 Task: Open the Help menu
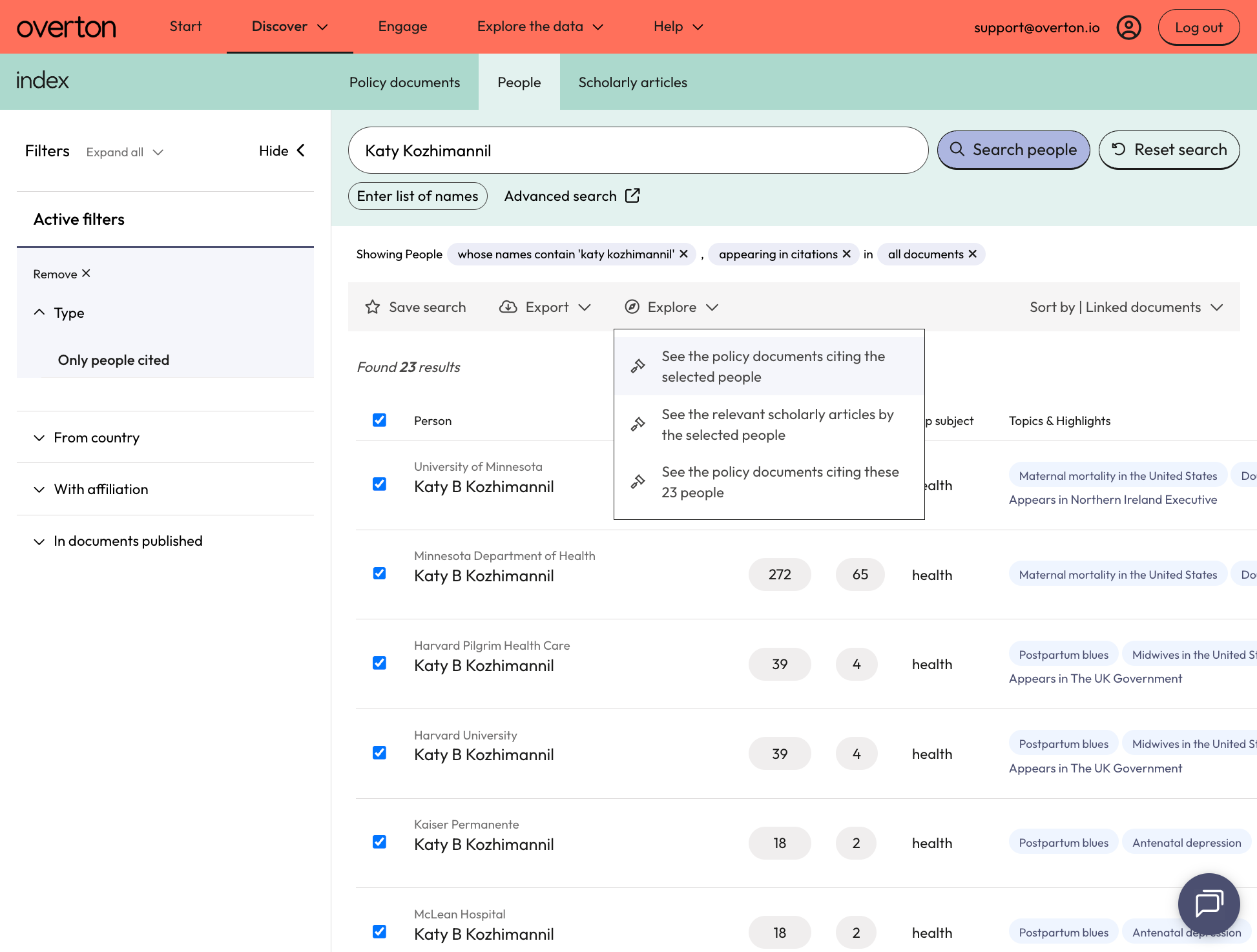678,26
